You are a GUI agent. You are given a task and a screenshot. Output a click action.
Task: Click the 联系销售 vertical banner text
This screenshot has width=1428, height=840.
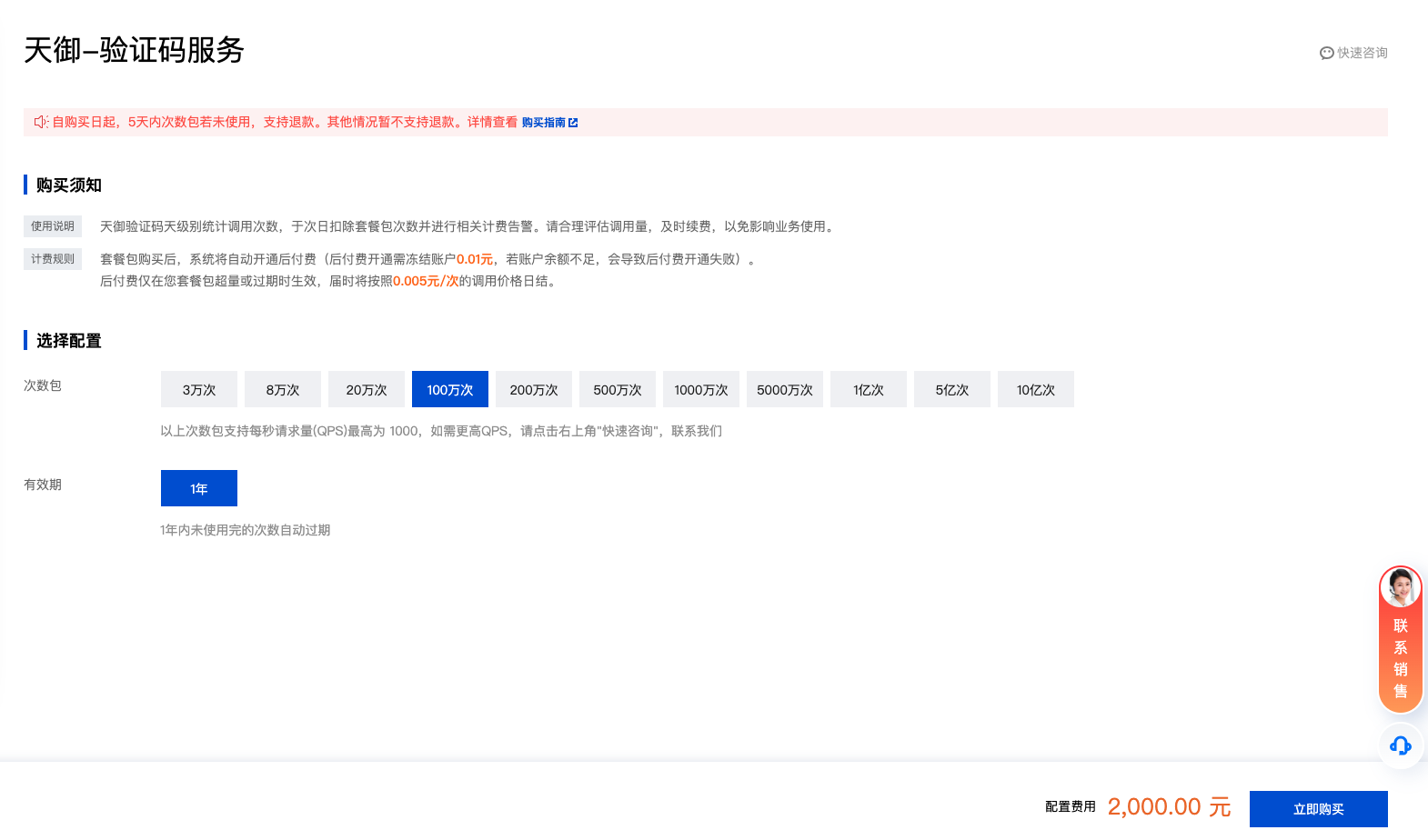[x=1401, y=659]
